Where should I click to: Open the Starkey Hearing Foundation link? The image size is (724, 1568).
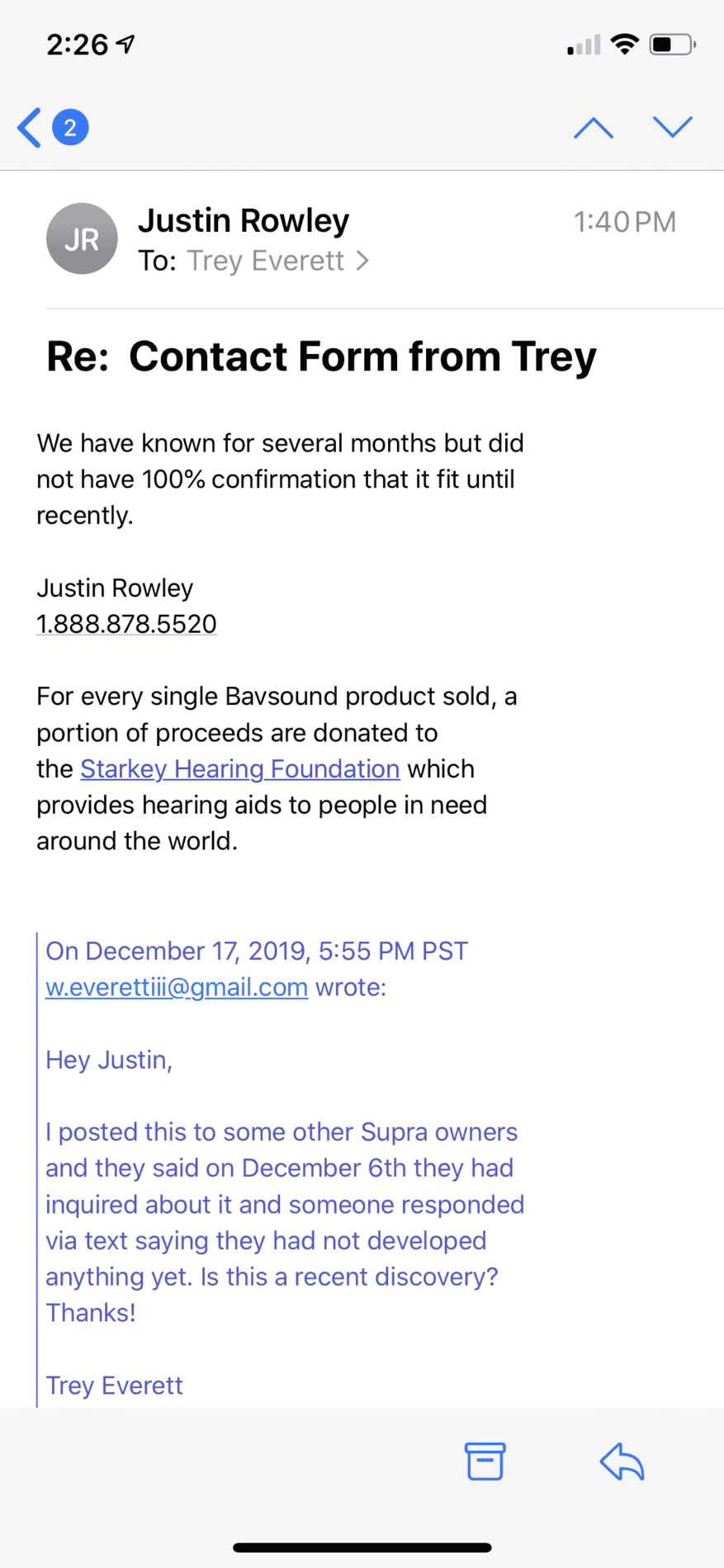pyautogui.click(x=239, y=768)
